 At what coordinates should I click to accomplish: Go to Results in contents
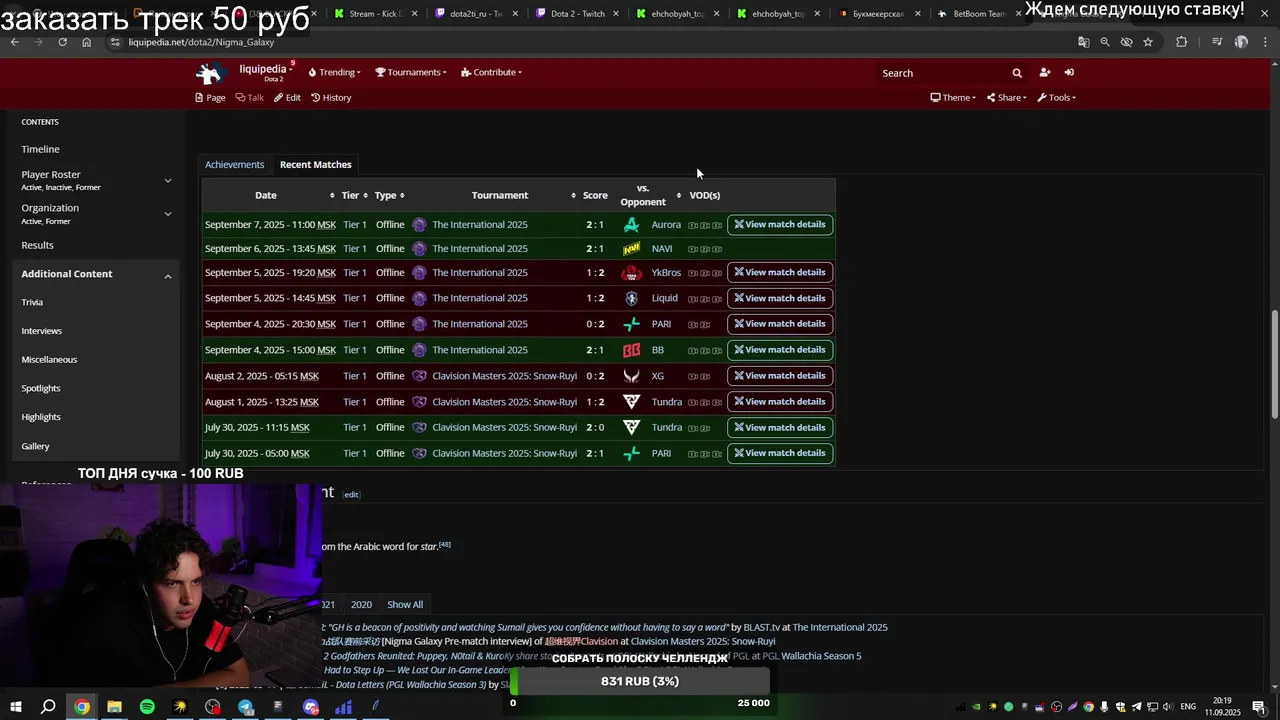click(38, 245)
